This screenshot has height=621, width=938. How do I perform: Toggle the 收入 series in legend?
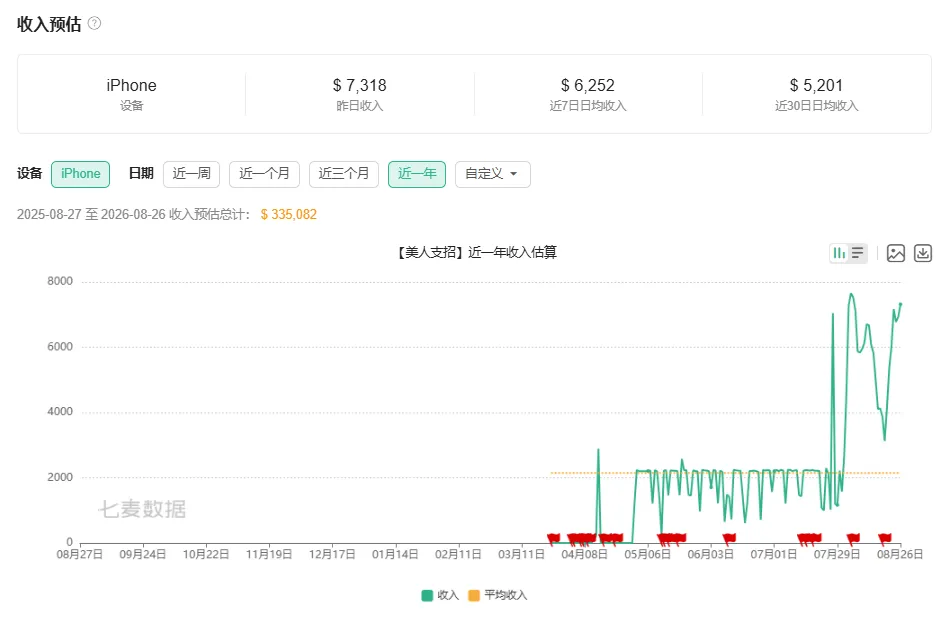[x=440, y=595]
